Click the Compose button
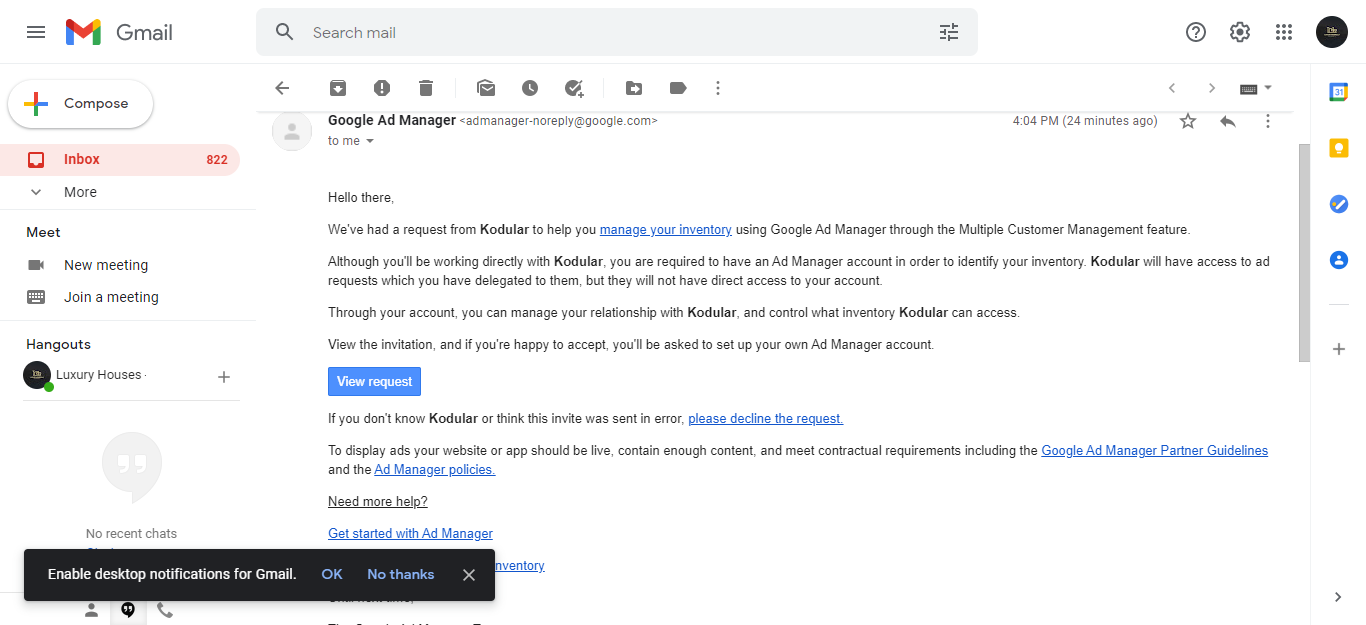Image resolution: width=1366 pixels, height=625 pixels. pyautogui.click(x=81, y=104)
